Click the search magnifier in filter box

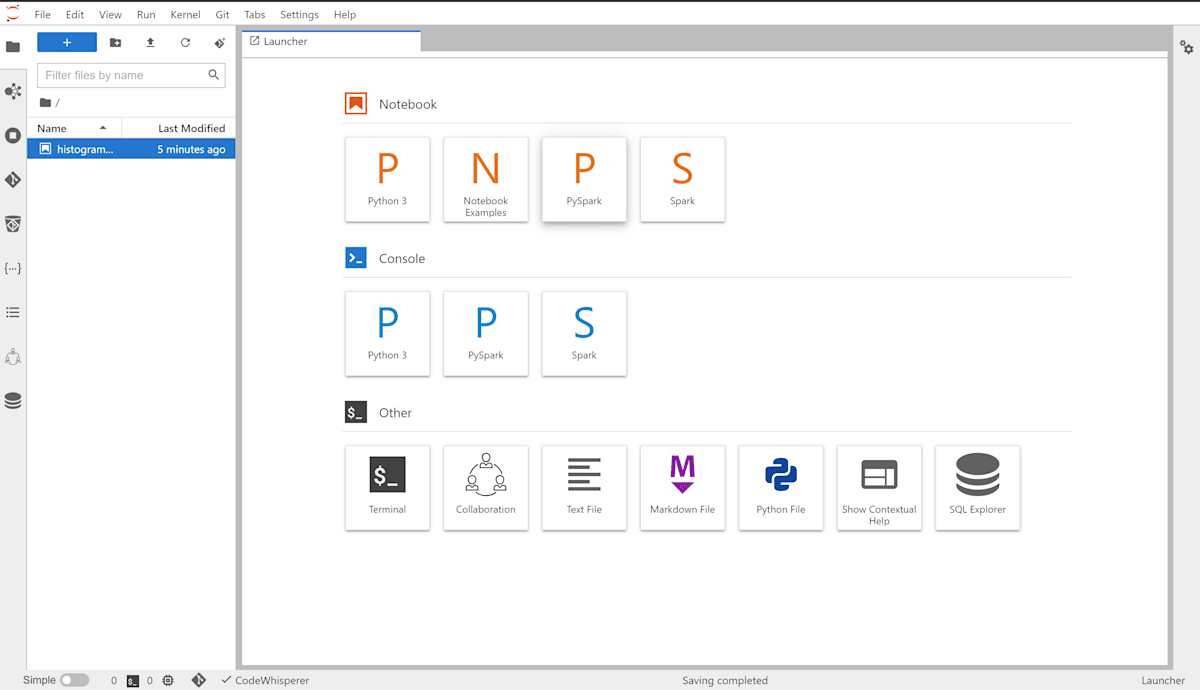click(213, 75)
